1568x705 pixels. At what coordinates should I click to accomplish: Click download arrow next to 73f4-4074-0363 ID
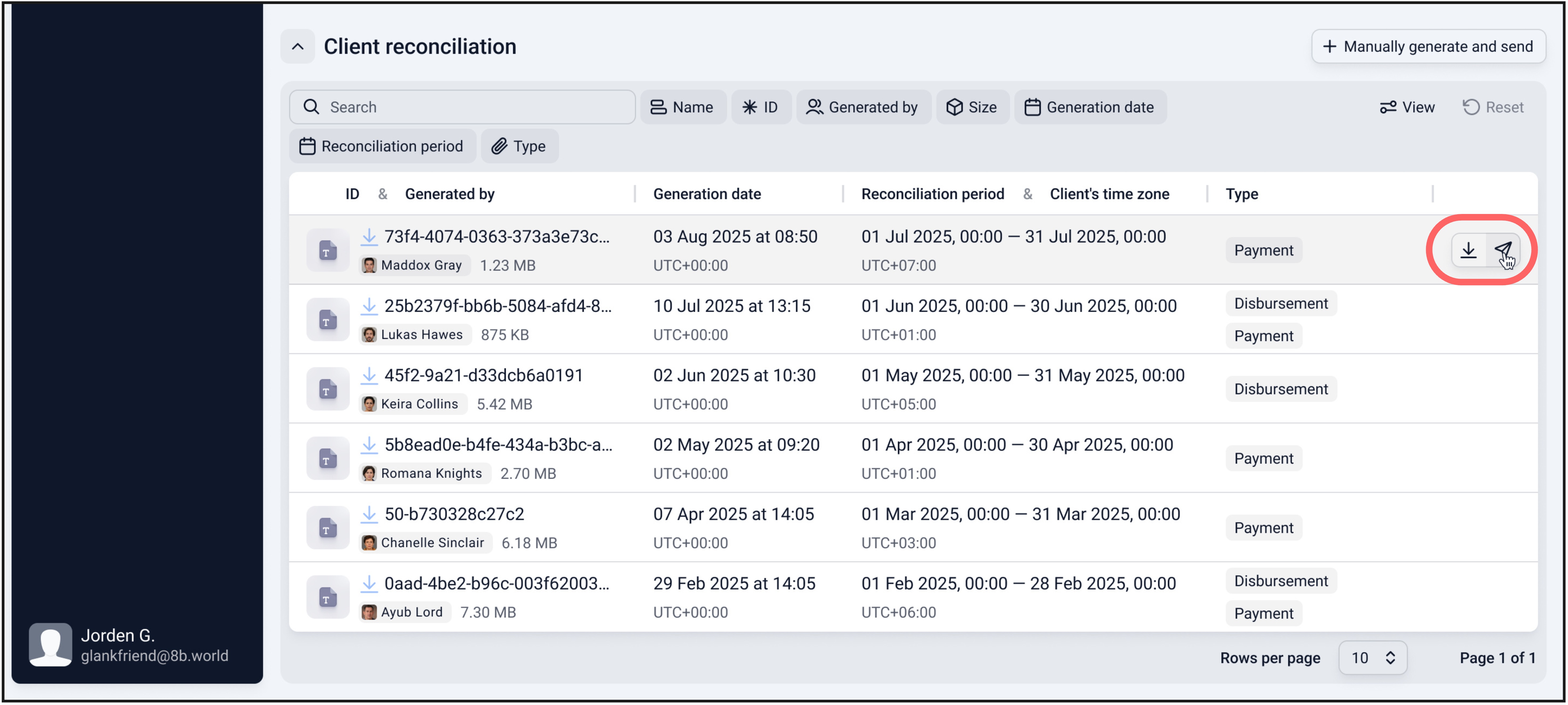pos(369,237)
